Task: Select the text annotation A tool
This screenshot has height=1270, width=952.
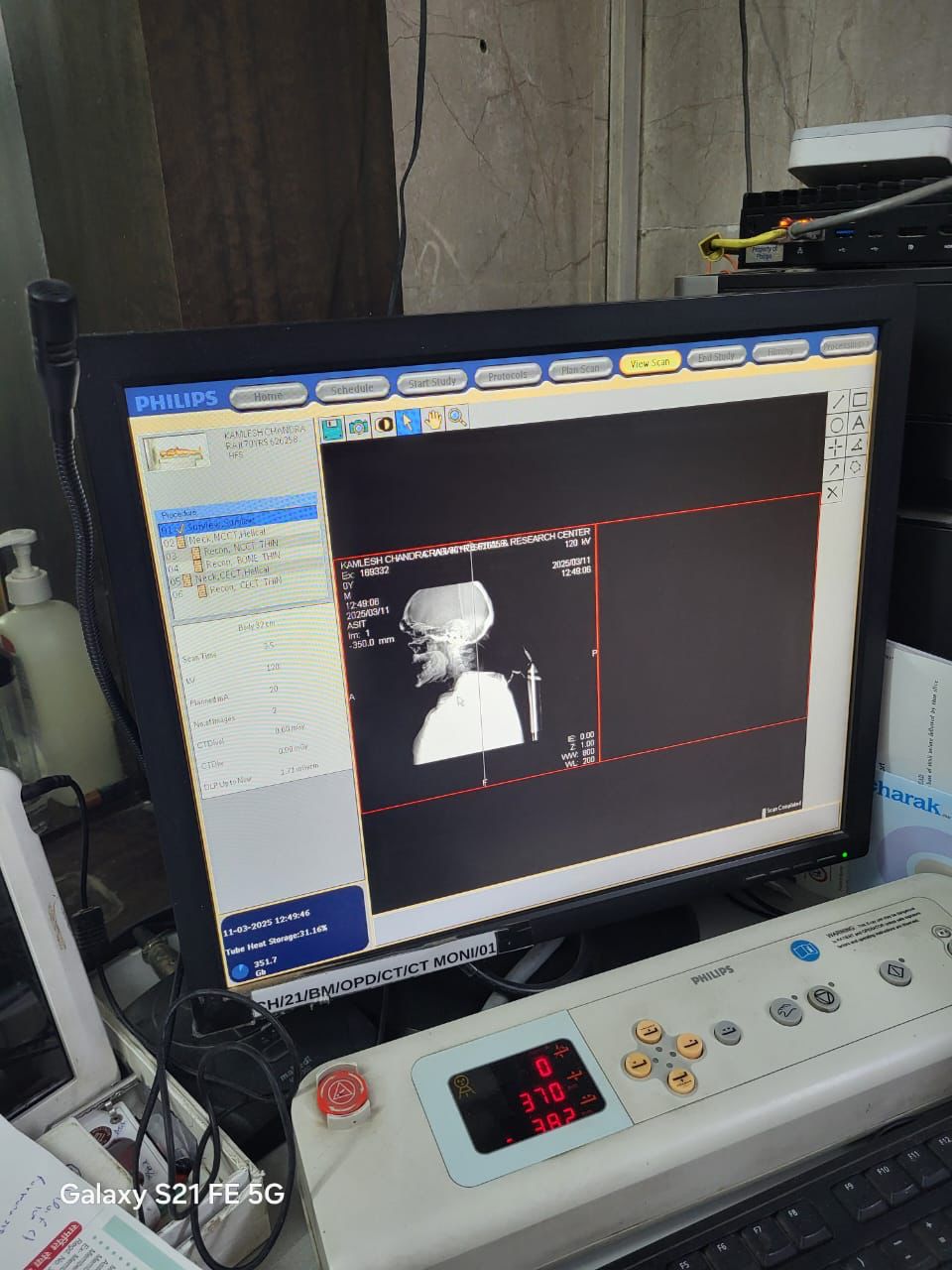Action: (859, 422)
